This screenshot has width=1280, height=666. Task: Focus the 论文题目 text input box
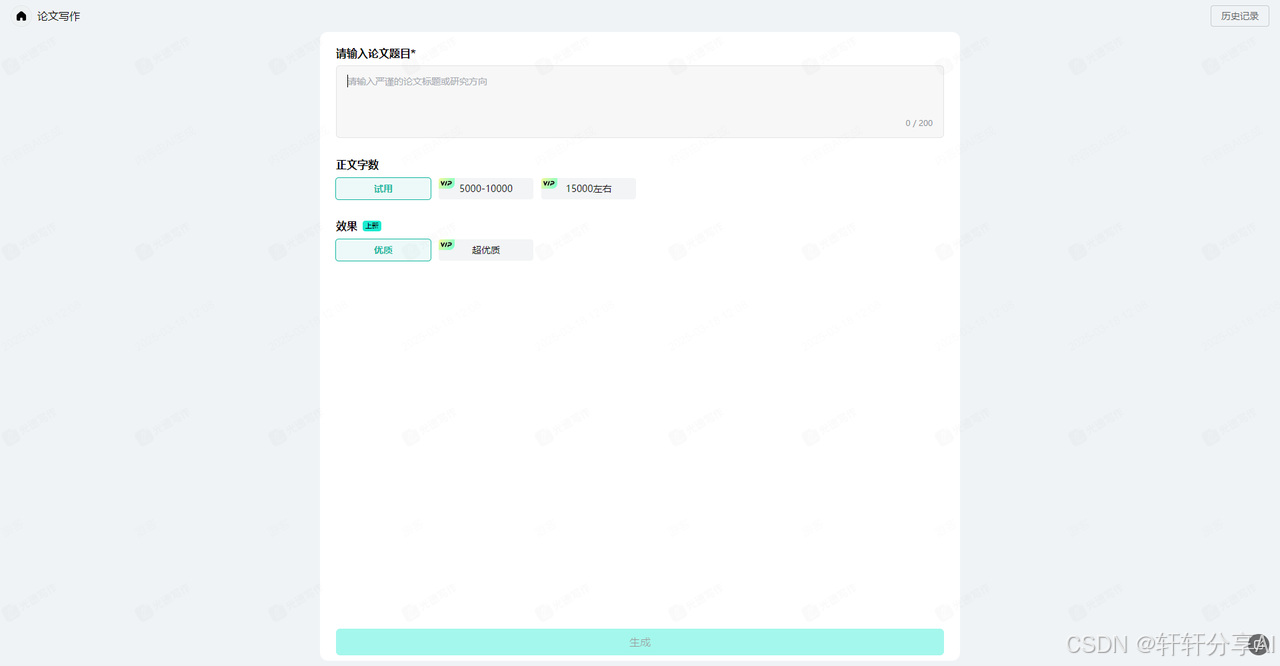[640, 101]
